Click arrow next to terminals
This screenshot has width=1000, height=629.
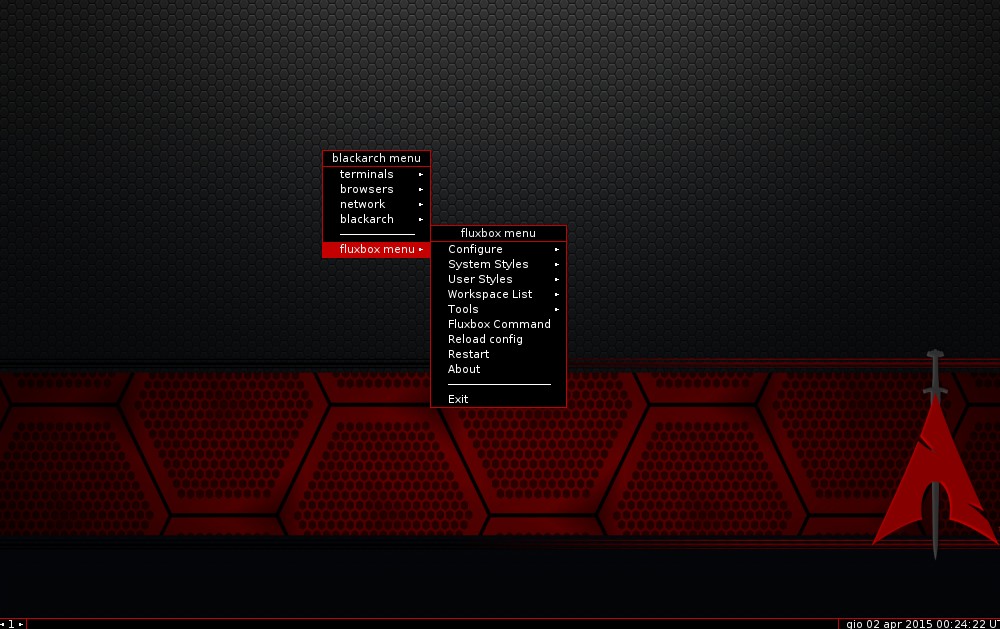click(x=421, y=174)
